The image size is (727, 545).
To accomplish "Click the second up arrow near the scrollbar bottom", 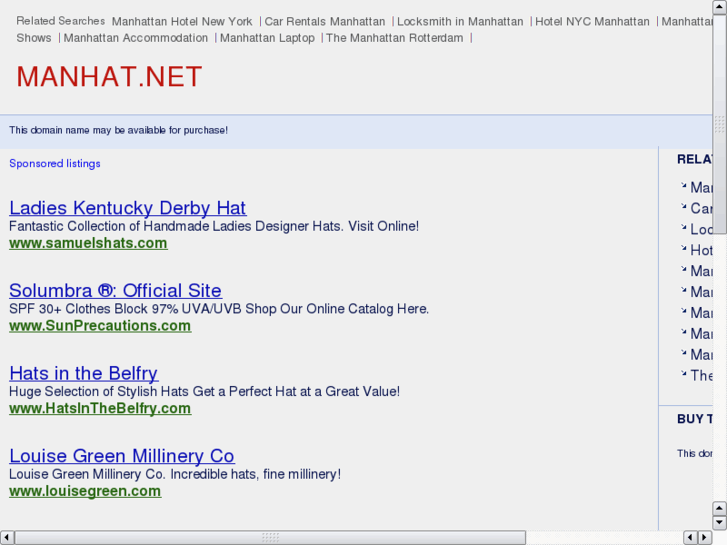I will [x=719, y=508].
